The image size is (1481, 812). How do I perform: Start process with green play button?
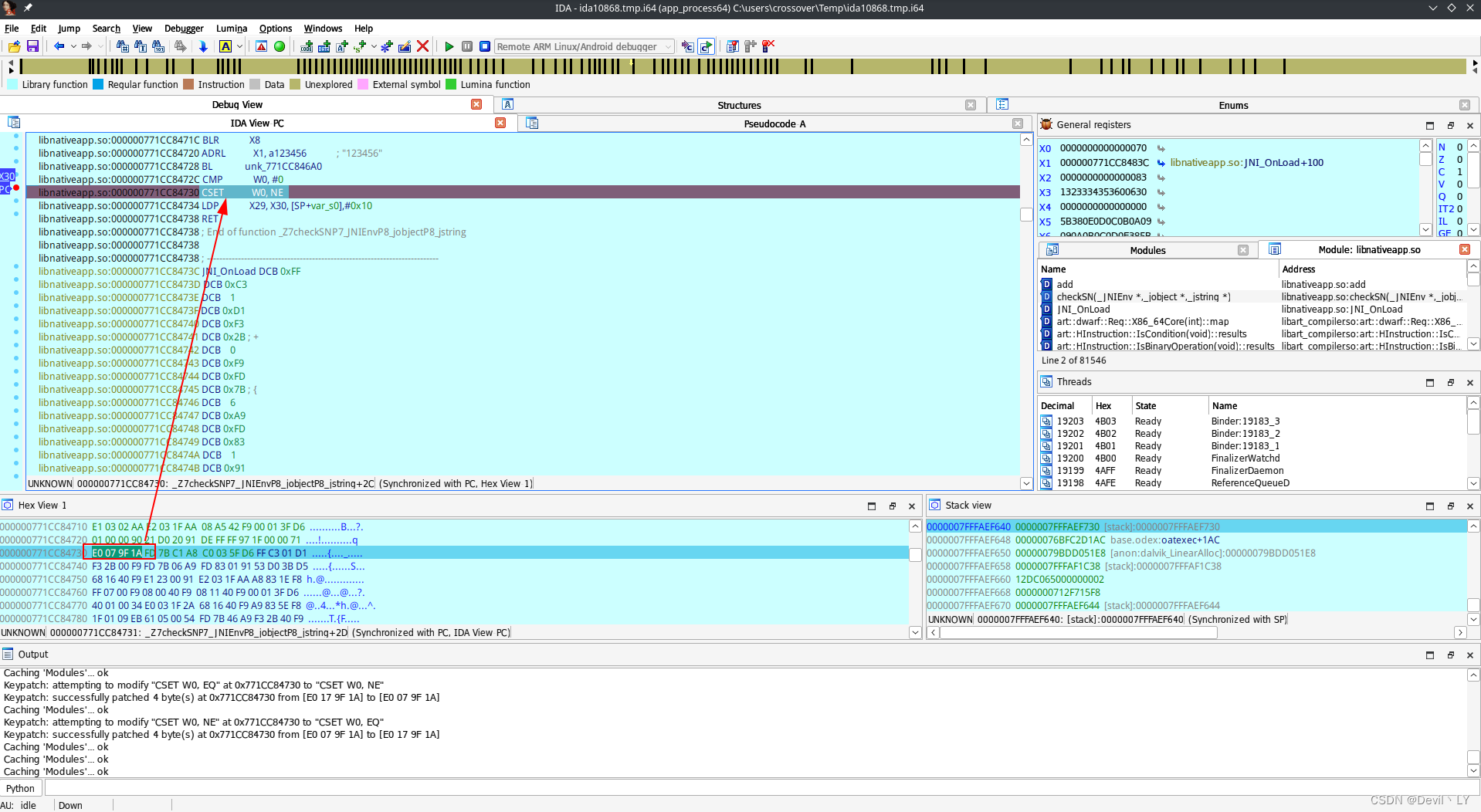point(449,46)
